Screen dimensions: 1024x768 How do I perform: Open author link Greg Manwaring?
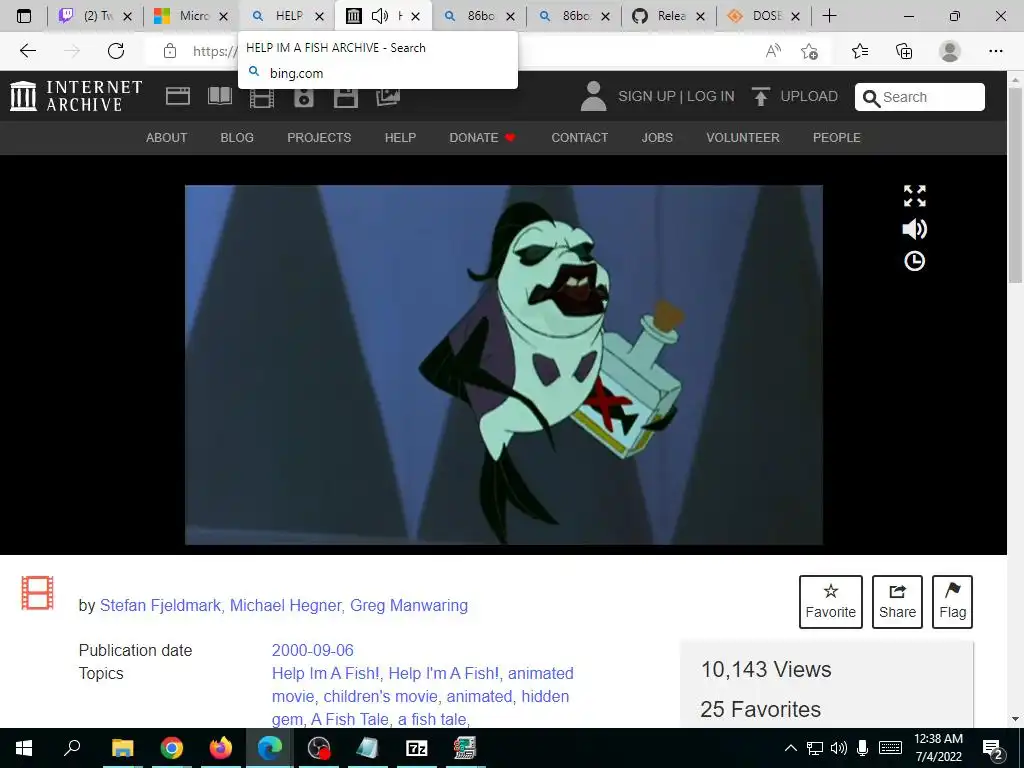(409, 605)
